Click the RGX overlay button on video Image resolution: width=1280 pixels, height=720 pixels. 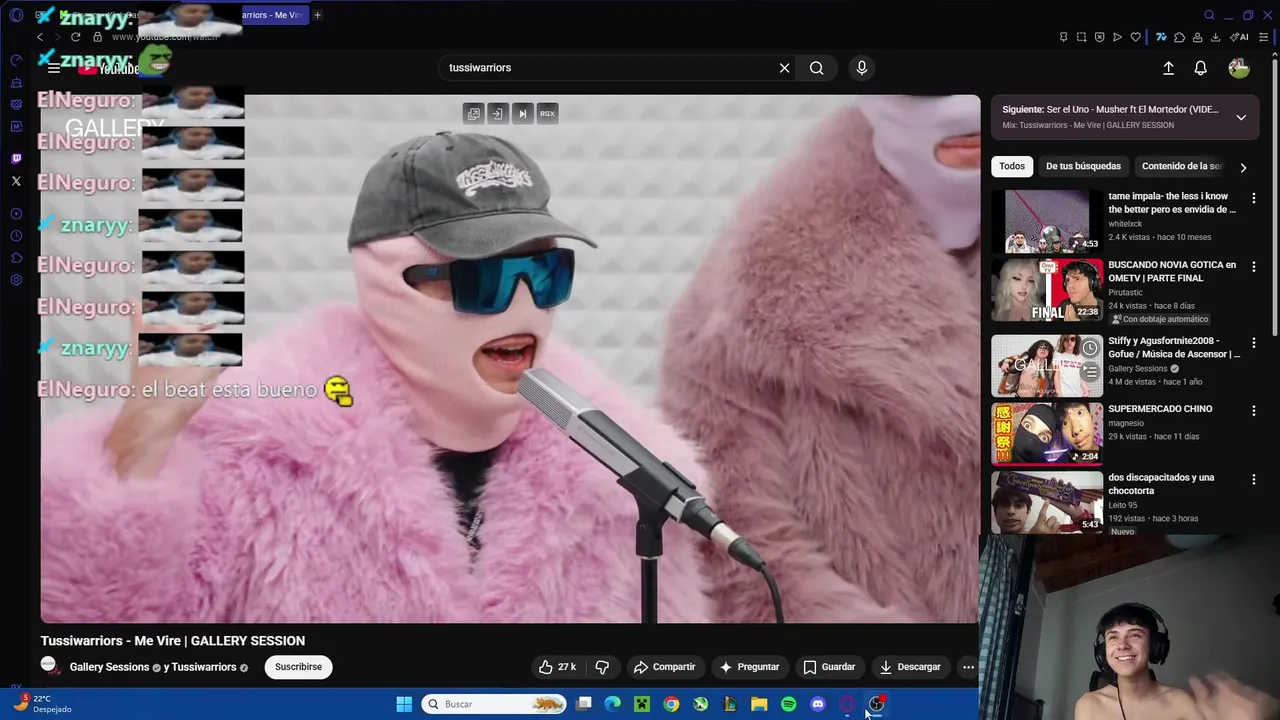tap(547, 114)
